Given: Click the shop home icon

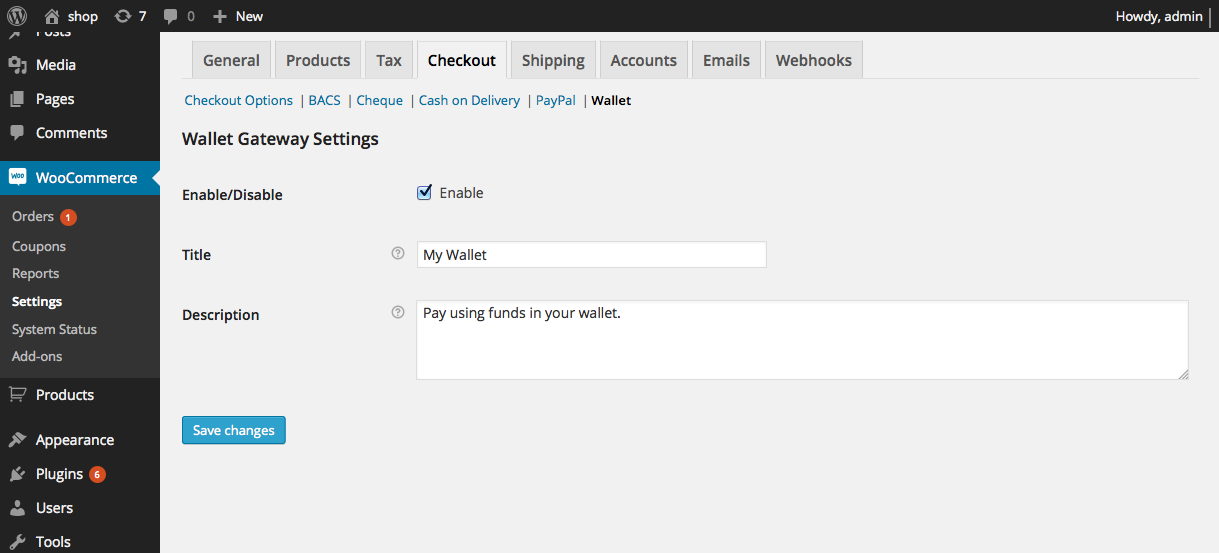Looking at the screenshot, I should point(53,16).
